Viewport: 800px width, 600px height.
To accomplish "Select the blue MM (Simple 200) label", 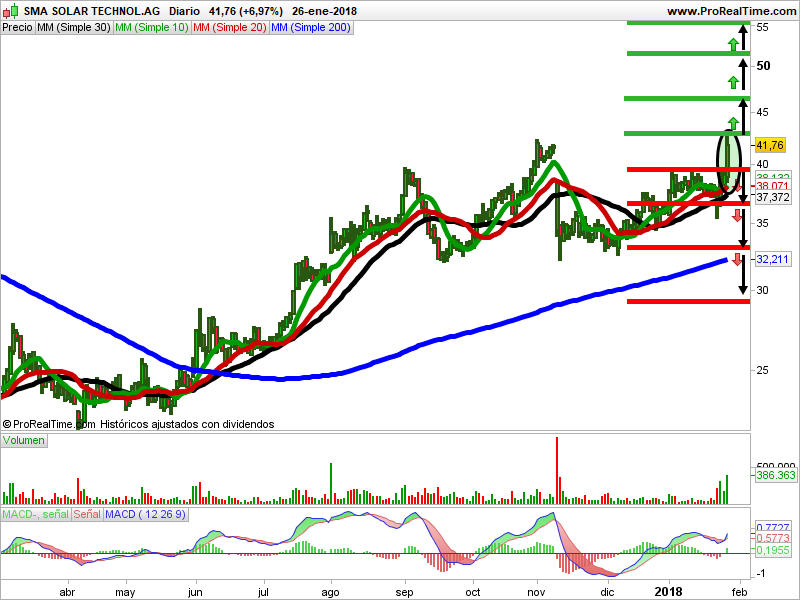I will [311, 28].
